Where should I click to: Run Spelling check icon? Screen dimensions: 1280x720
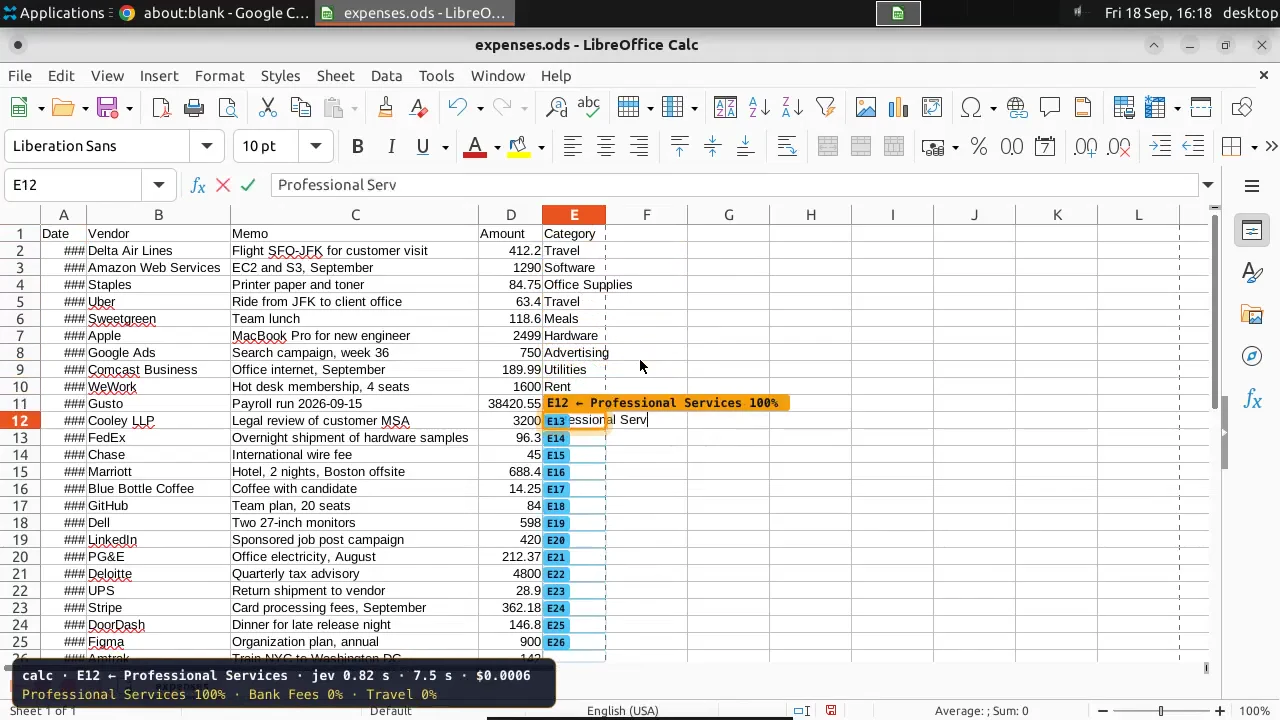[x=589, y=108]
